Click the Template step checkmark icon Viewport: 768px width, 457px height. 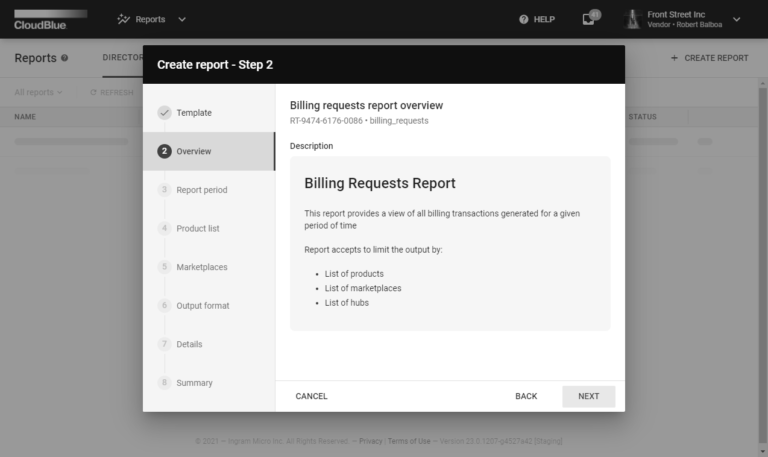click(165, 113)
